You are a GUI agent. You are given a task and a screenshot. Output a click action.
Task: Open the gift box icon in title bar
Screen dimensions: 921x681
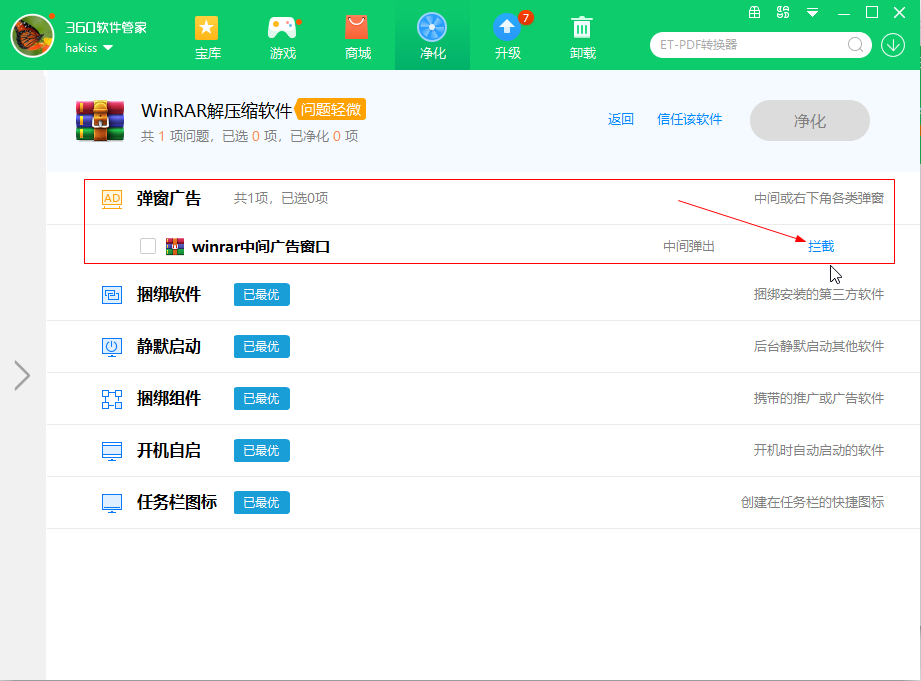[754, 12]
